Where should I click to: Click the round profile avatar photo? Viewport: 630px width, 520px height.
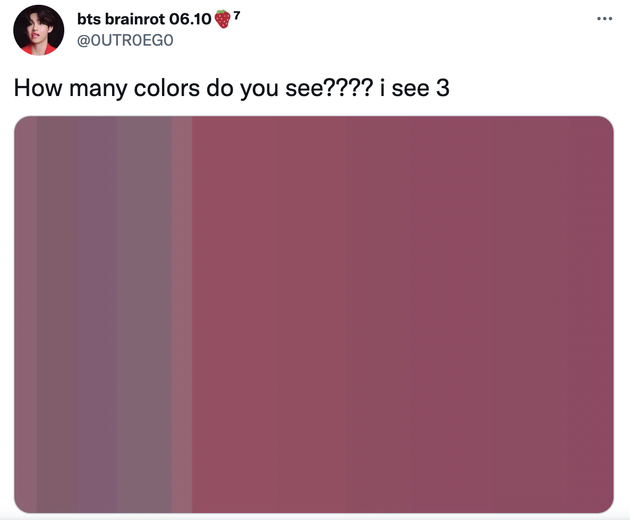click(39, 30)
